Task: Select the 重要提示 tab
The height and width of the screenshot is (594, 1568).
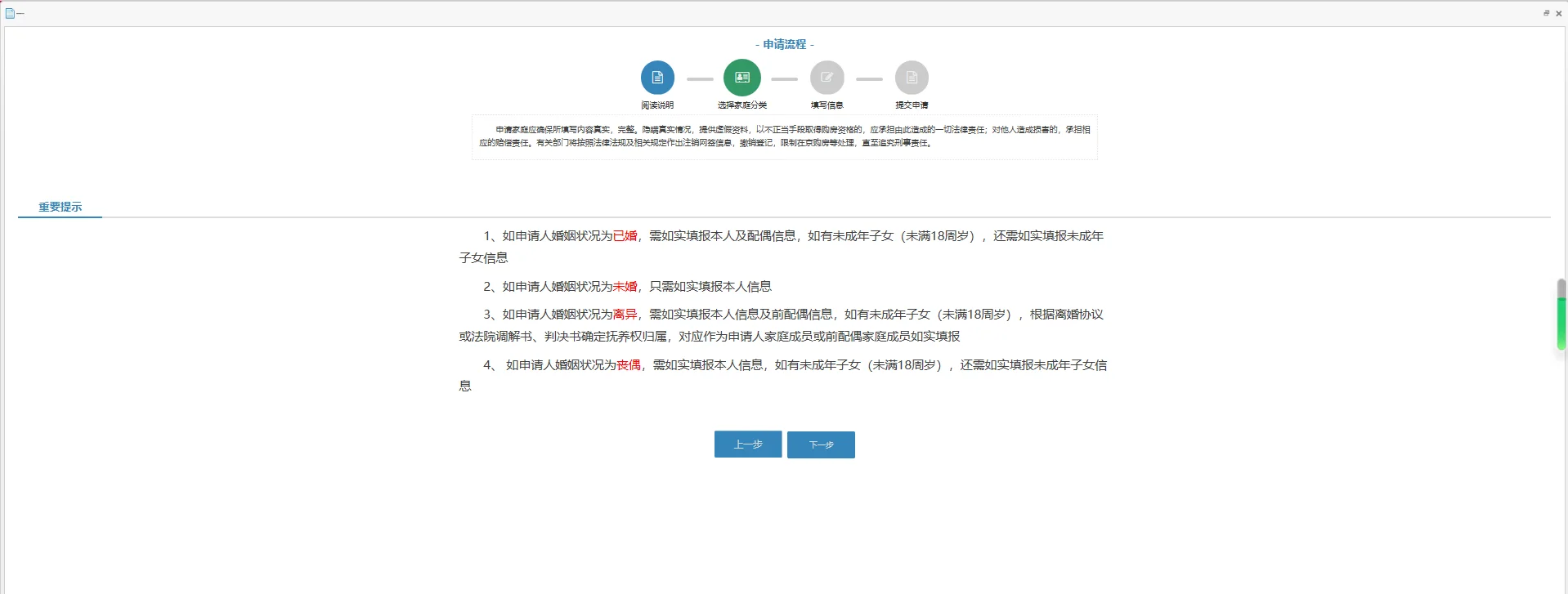Action: click(60, 207)
